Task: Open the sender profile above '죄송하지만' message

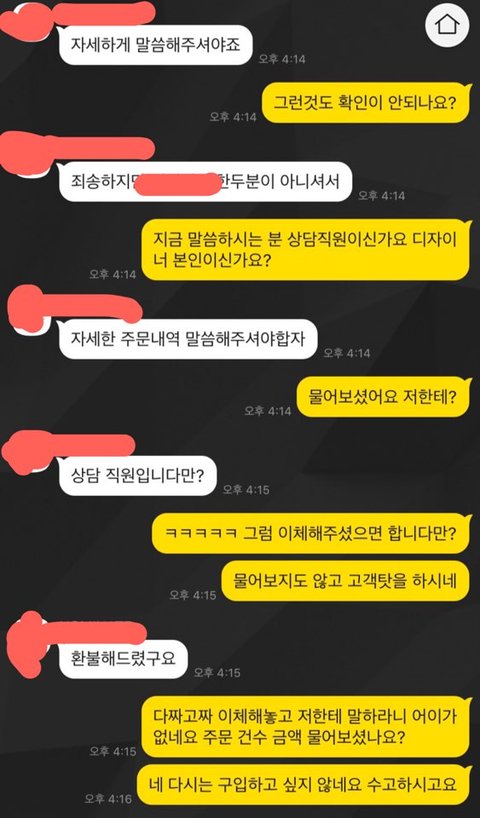Action: pyautogui.click(x=76, y=151)
